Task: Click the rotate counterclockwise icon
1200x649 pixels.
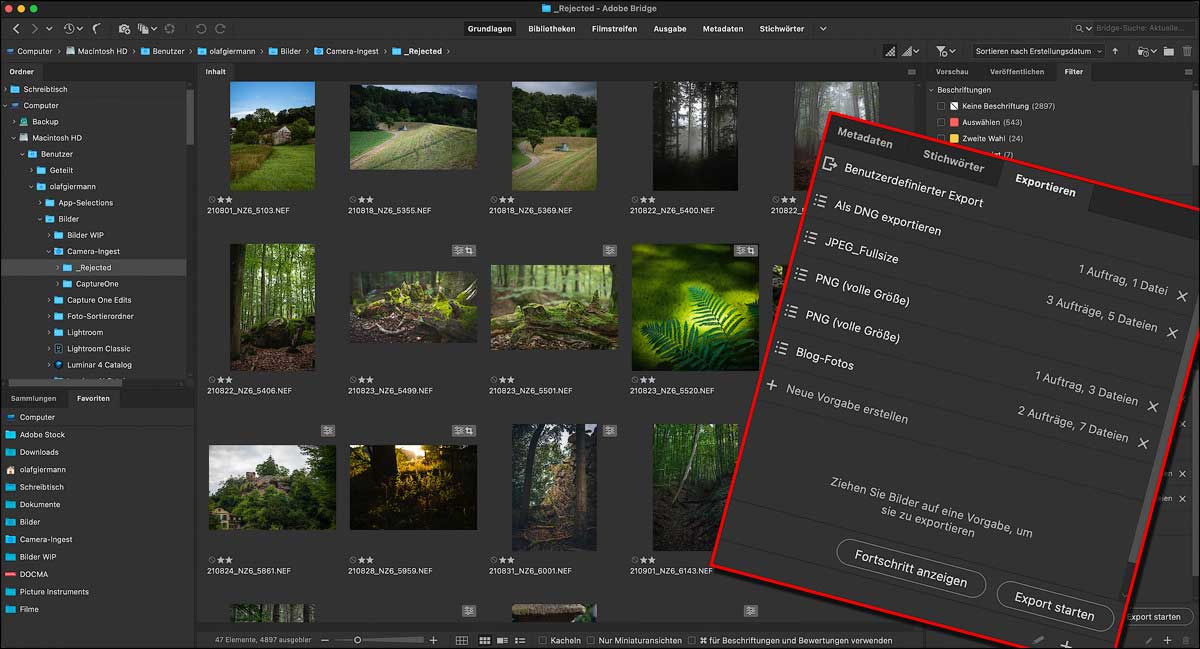Action: [x=201, y=29]
